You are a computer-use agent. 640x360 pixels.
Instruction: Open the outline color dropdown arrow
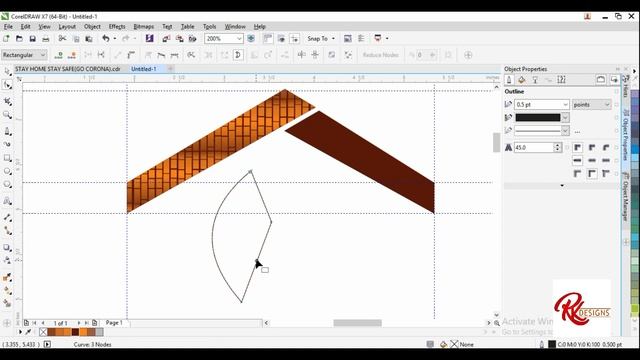pos(565,118)
